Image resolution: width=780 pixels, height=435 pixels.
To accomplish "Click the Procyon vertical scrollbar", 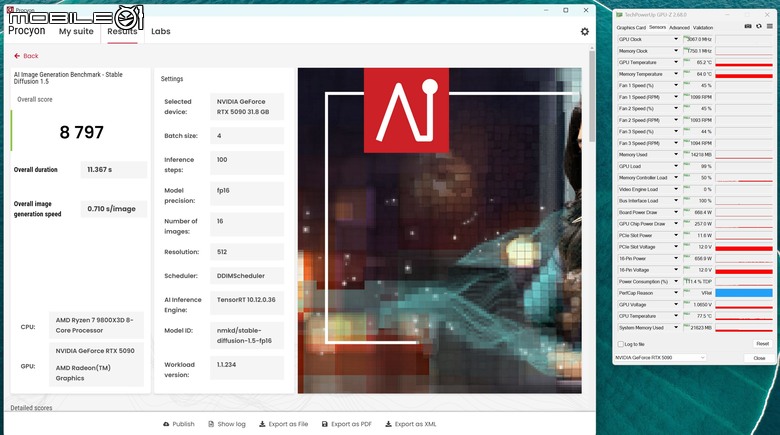I will (591, 95).
